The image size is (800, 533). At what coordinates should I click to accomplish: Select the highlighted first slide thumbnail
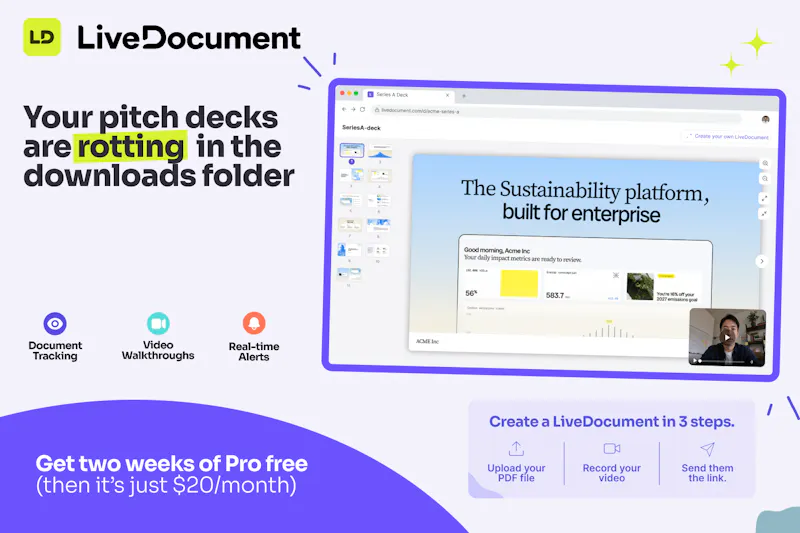coord(352,150)
